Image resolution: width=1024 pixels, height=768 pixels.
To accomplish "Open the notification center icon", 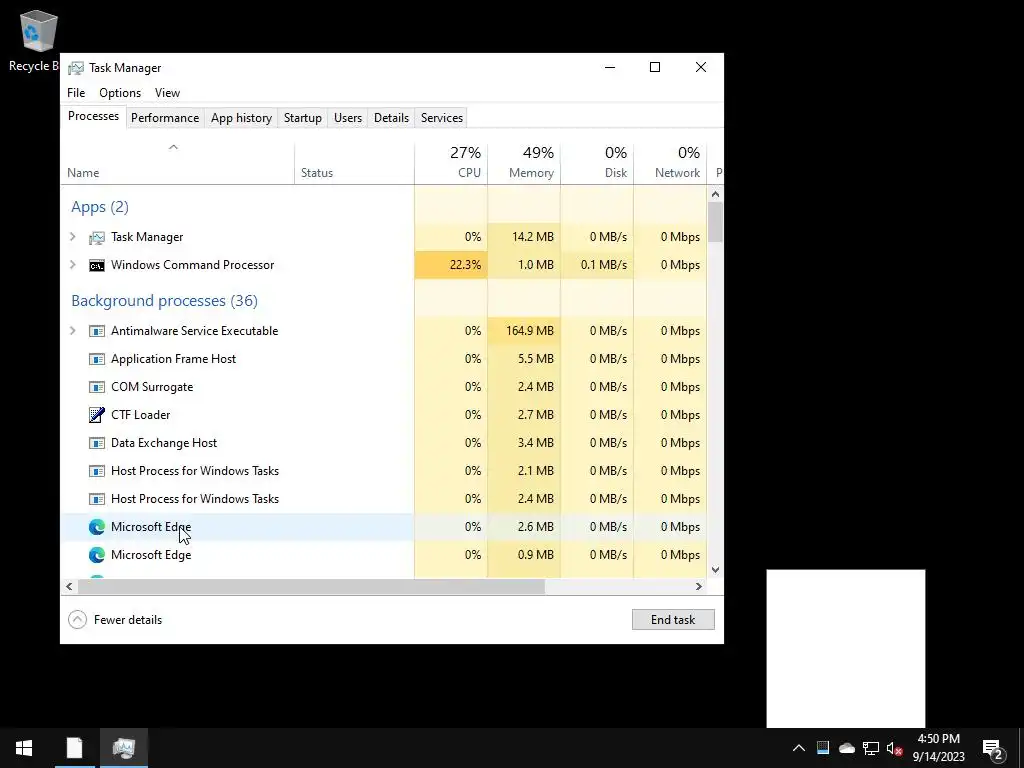I will pyautogui.click(x=993, y=749).
